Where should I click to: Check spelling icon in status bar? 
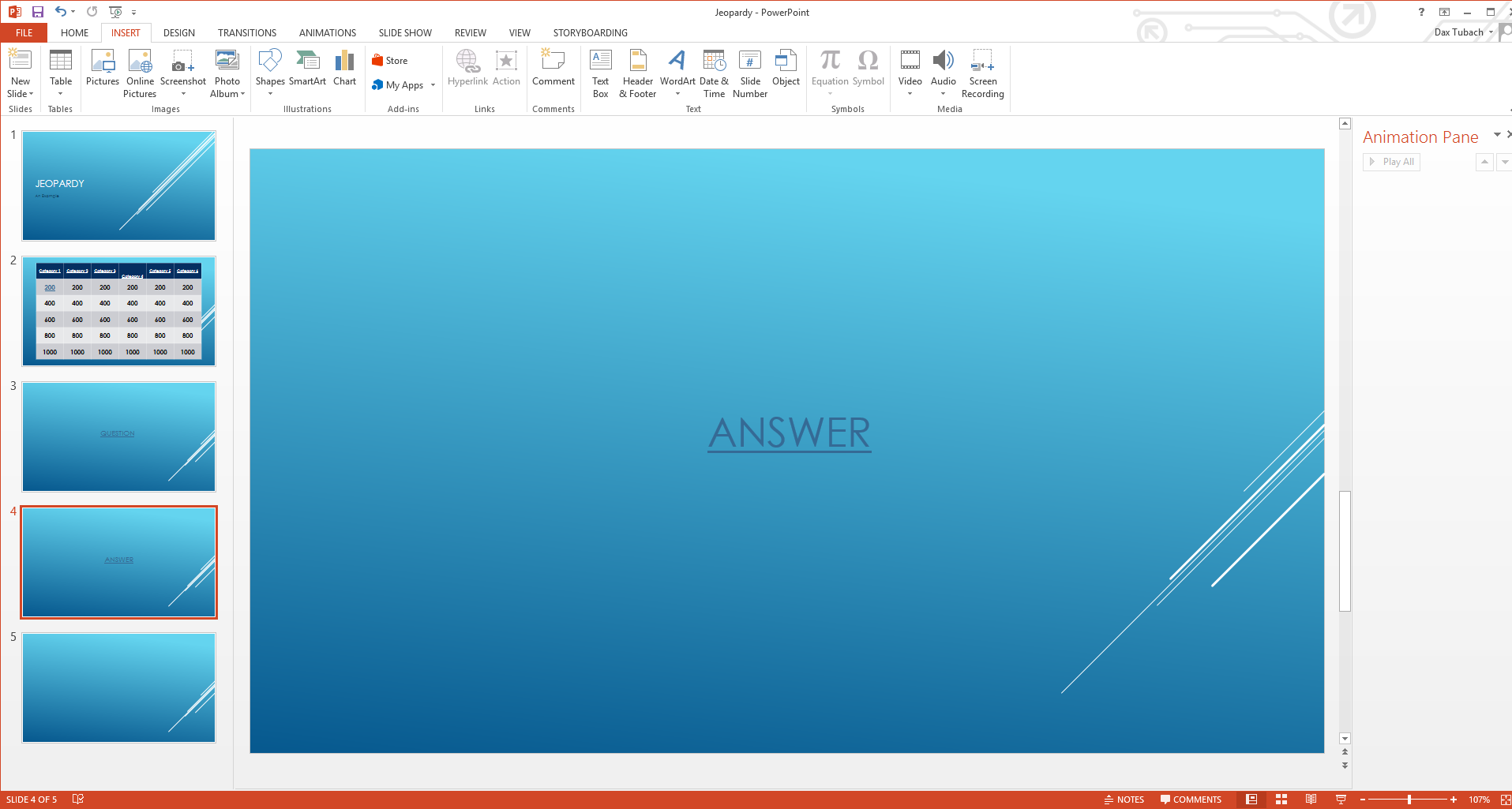point(77,800)
